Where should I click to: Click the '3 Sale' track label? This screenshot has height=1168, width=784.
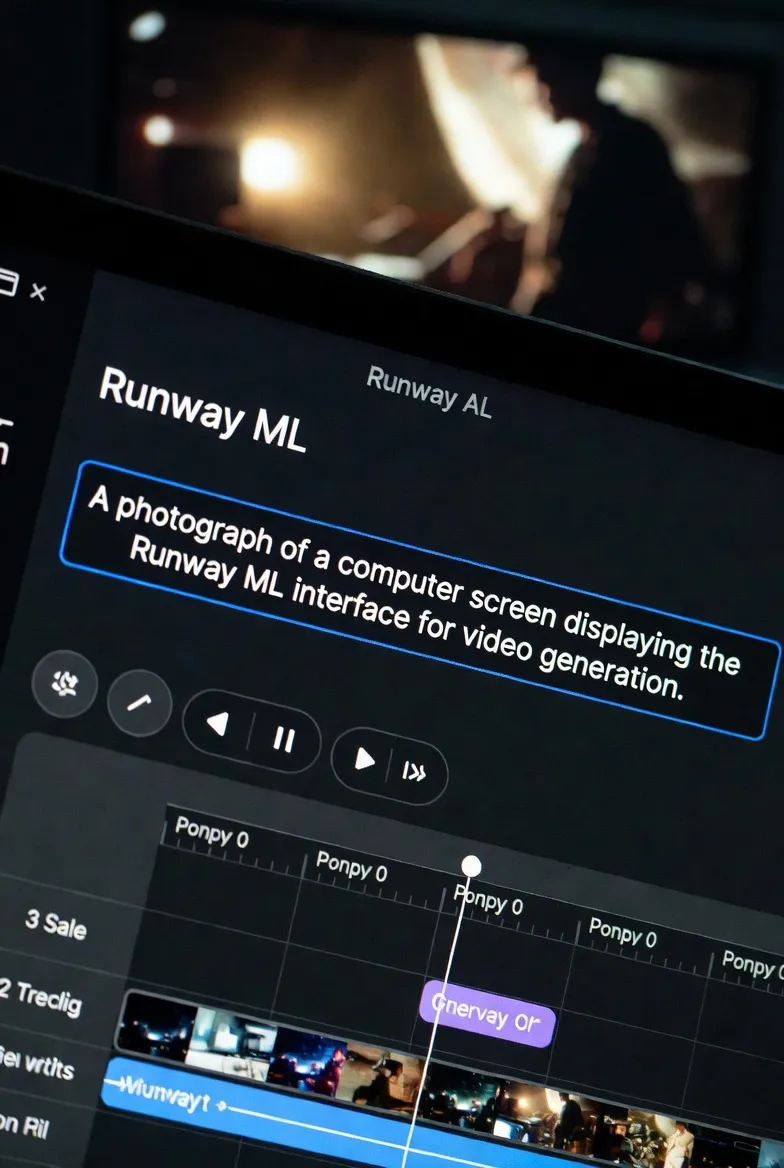(56, 924)
